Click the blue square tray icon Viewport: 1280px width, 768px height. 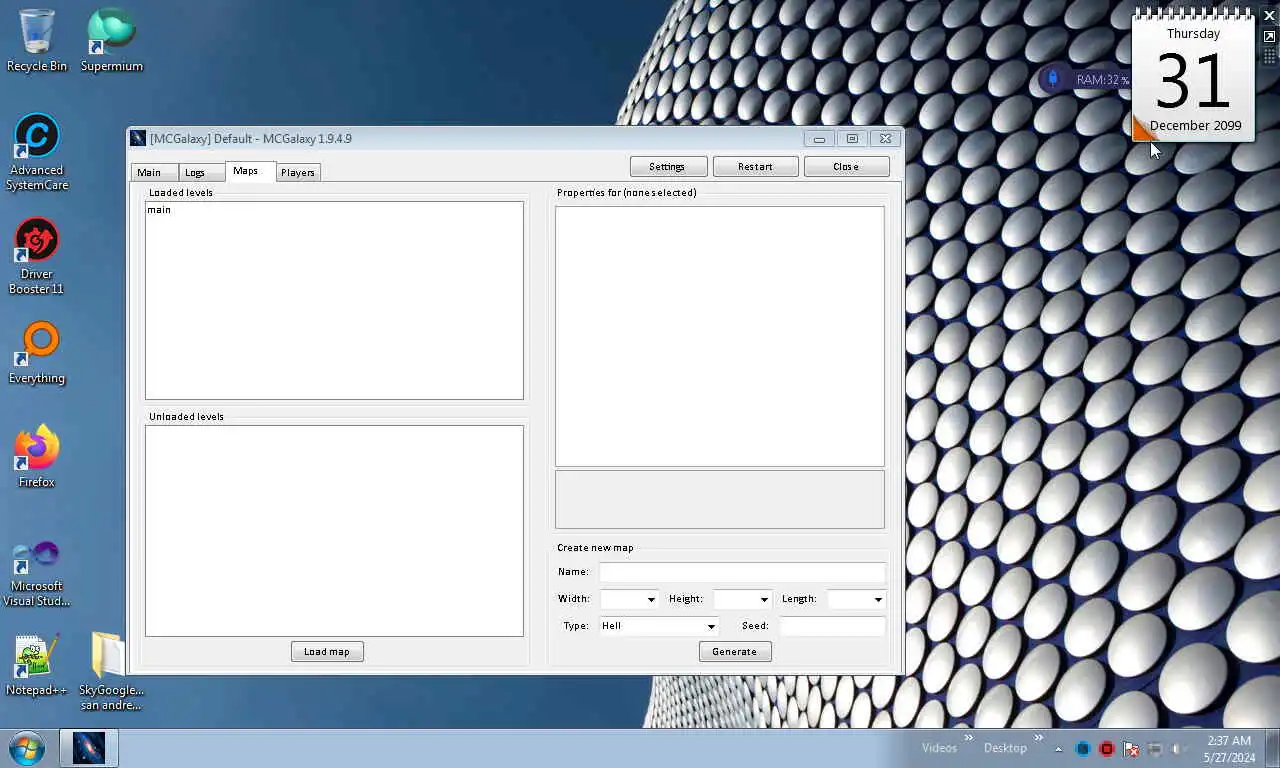1083,748
